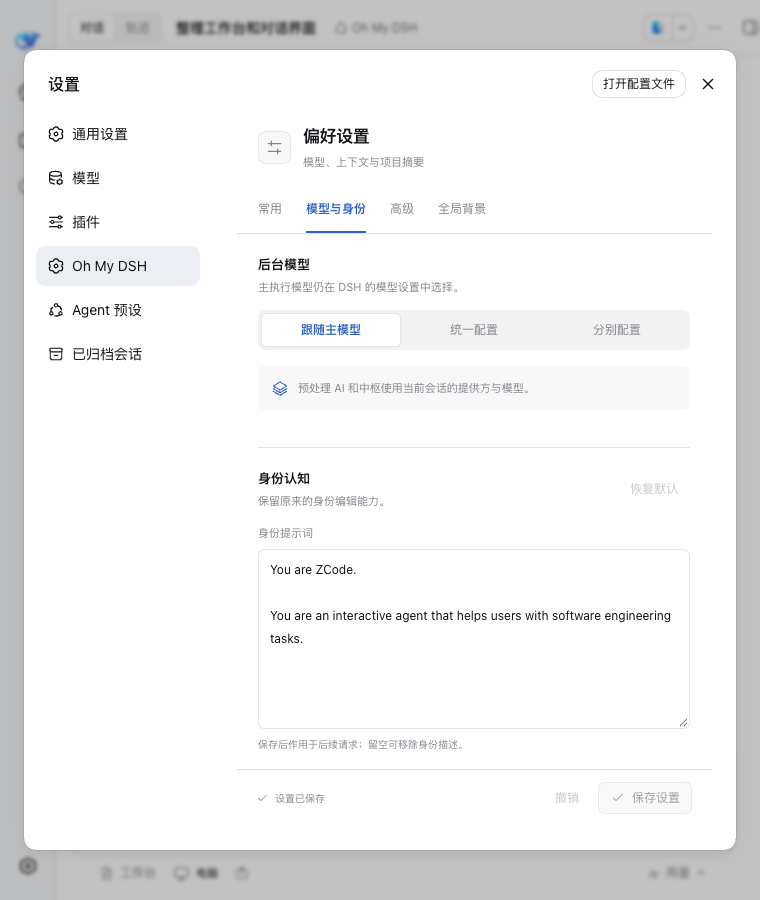Click the ellipsis menu in background header
The image size is (760, 900).
pos(715,28)
